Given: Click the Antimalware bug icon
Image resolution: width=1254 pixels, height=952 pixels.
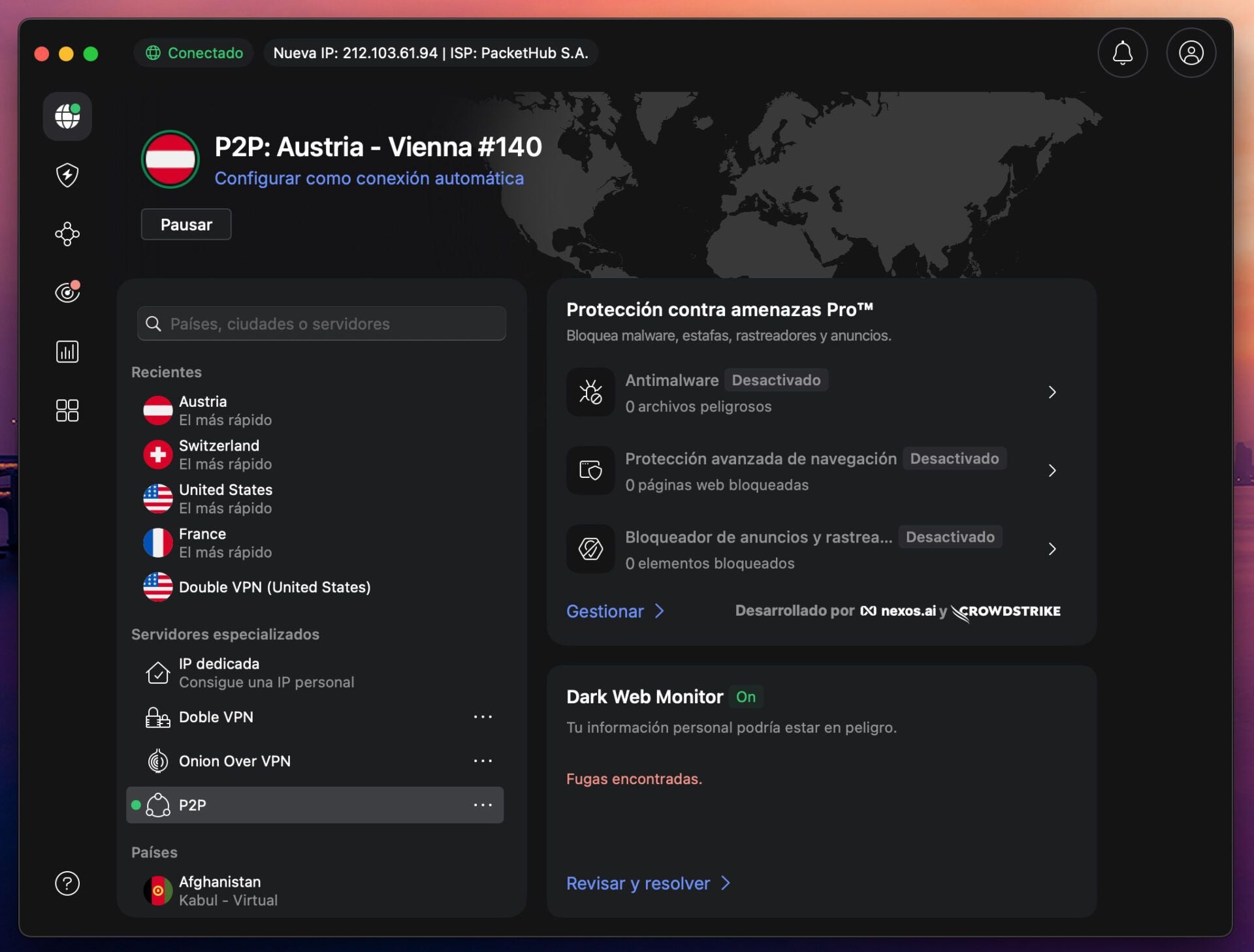Looking at the screenshot, I should [590, 392].
